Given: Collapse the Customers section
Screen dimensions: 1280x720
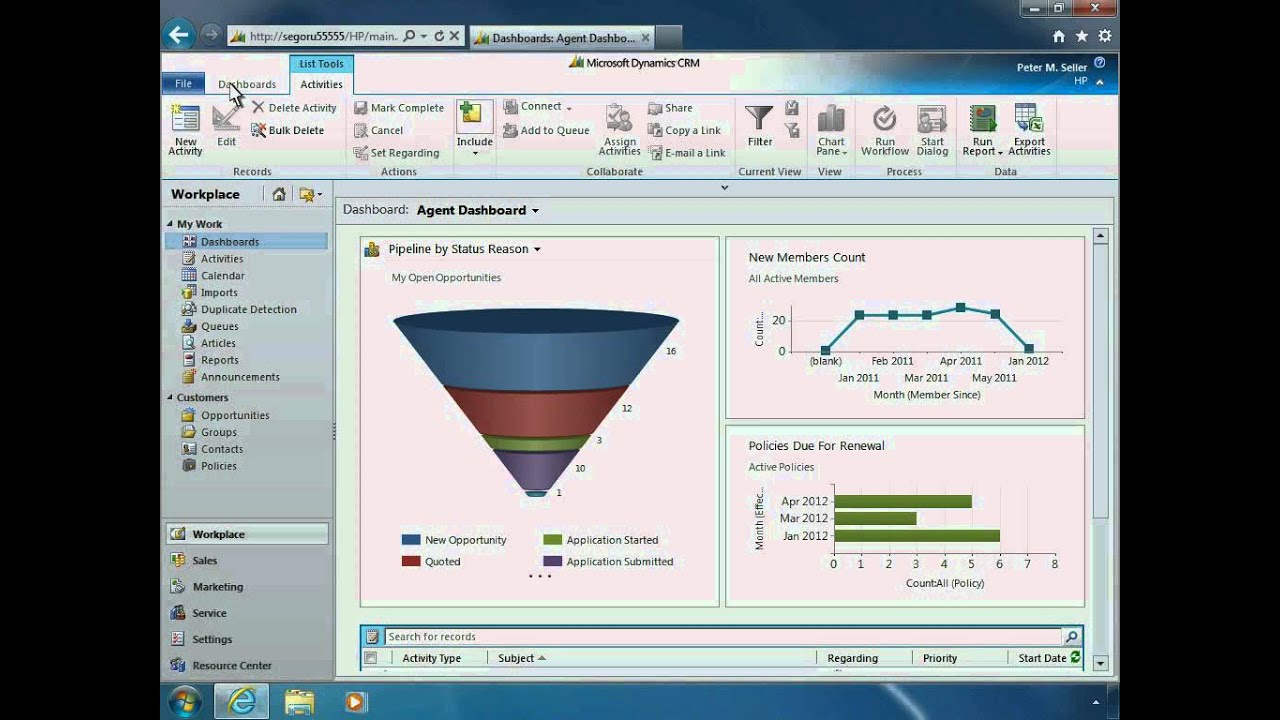Looking at the screenshot, I should (x=170, y=397).
